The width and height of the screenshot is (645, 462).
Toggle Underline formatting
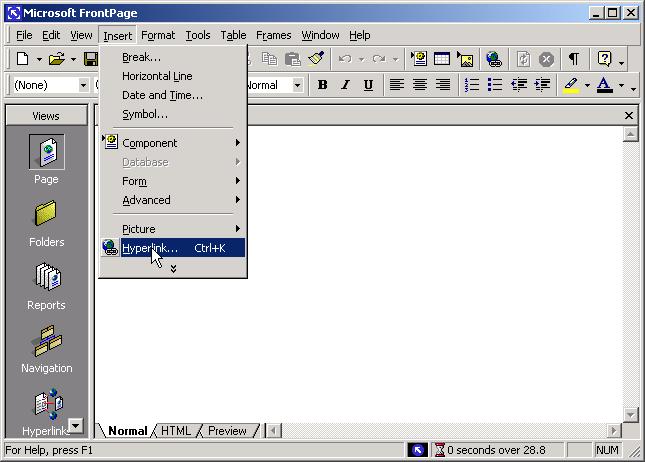click(369, 85)
